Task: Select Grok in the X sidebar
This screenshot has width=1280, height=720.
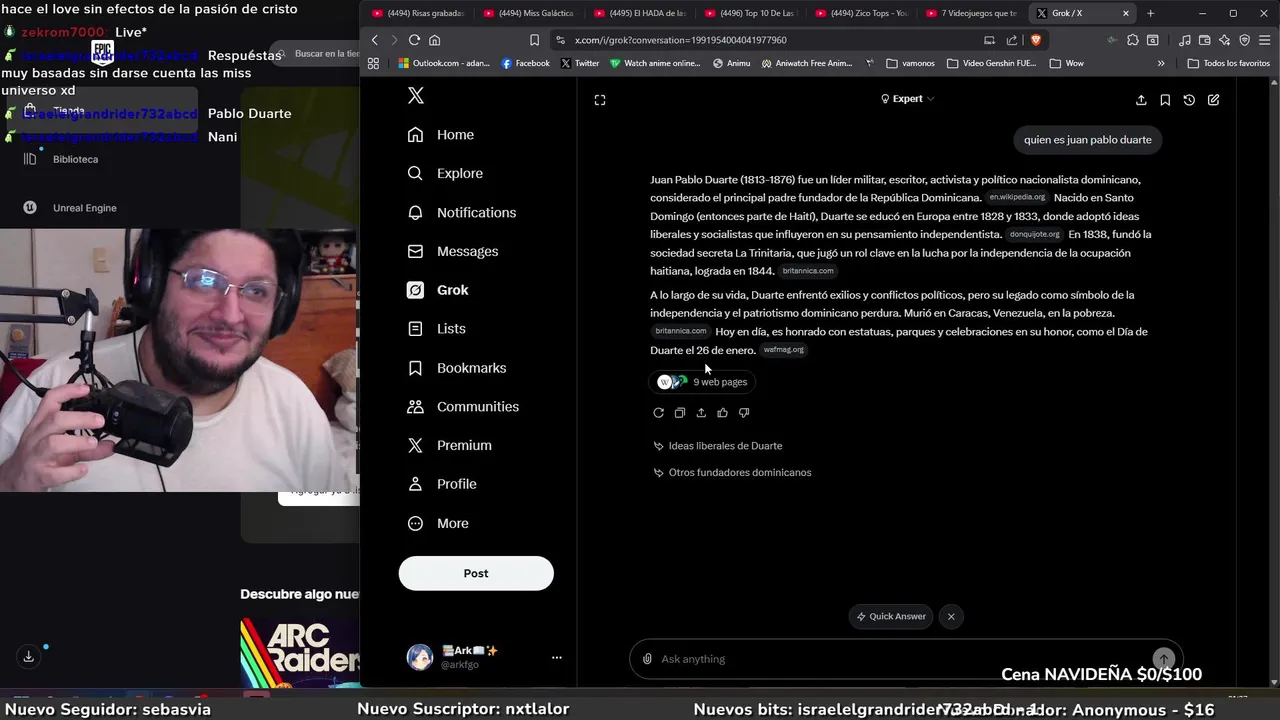Action: [438, 290]
